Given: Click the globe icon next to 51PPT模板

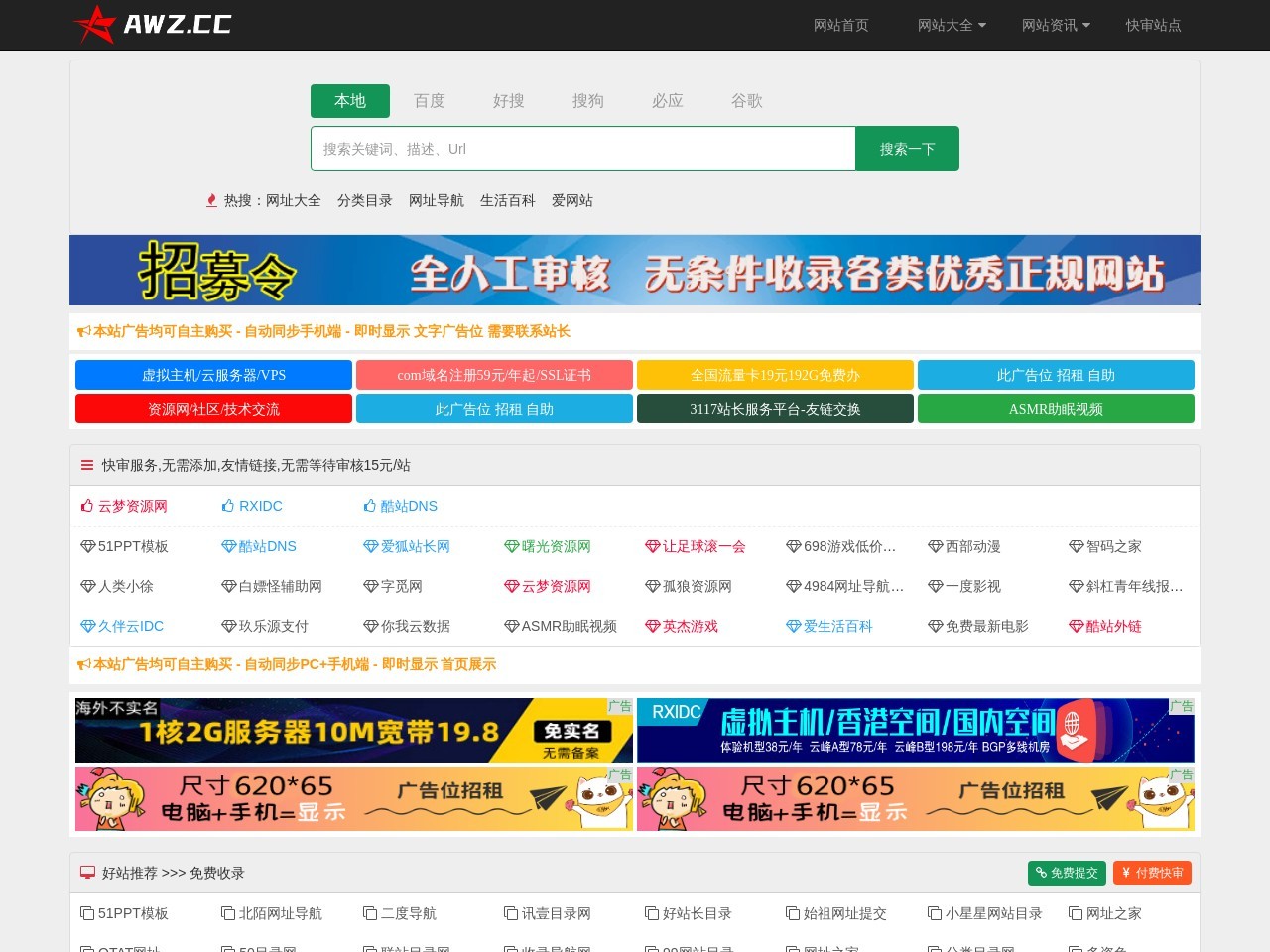Looking at the screenshot, I should point(87,546).
